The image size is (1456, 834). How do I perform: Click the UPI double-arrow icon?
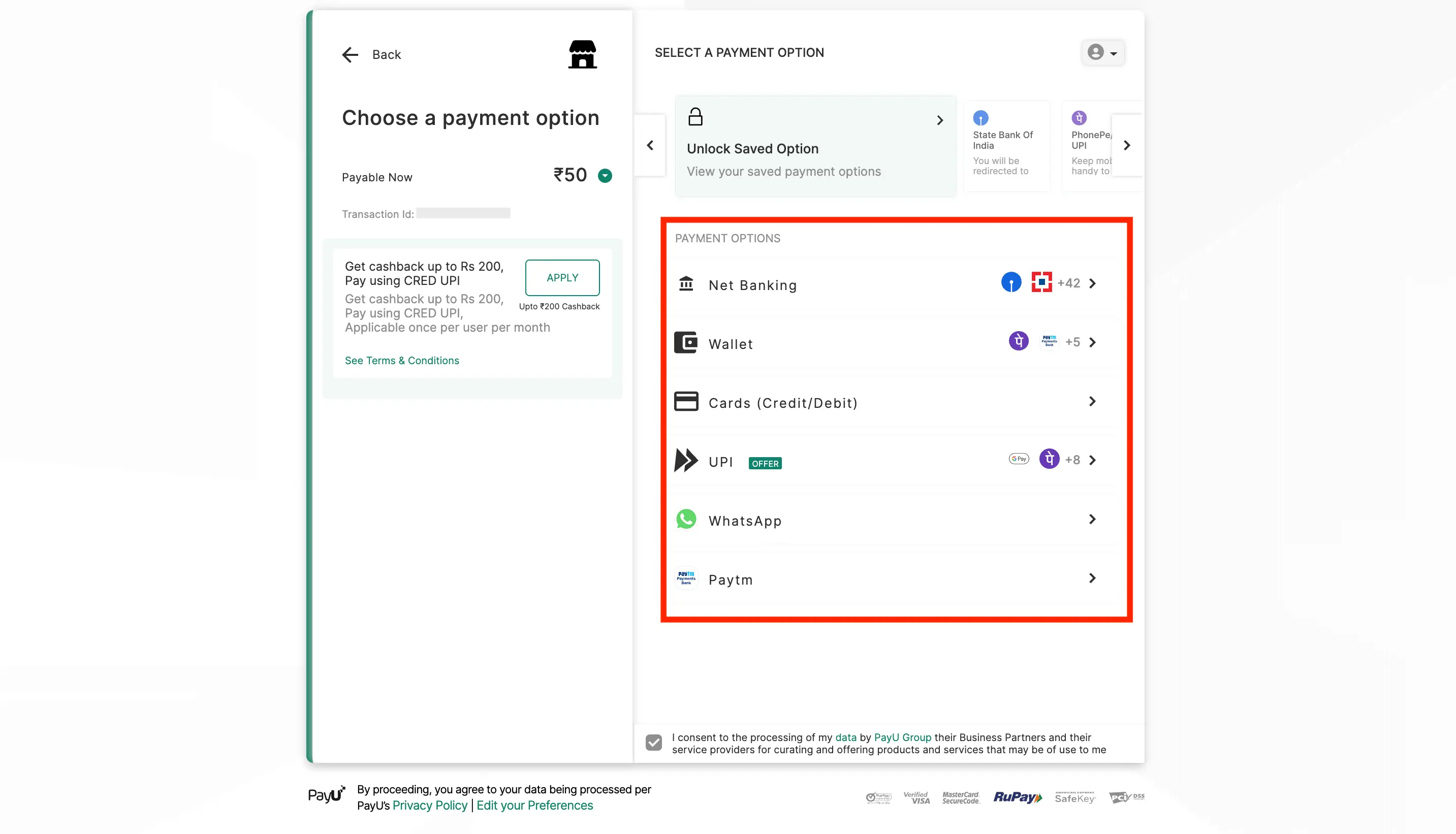click(686, 460)
